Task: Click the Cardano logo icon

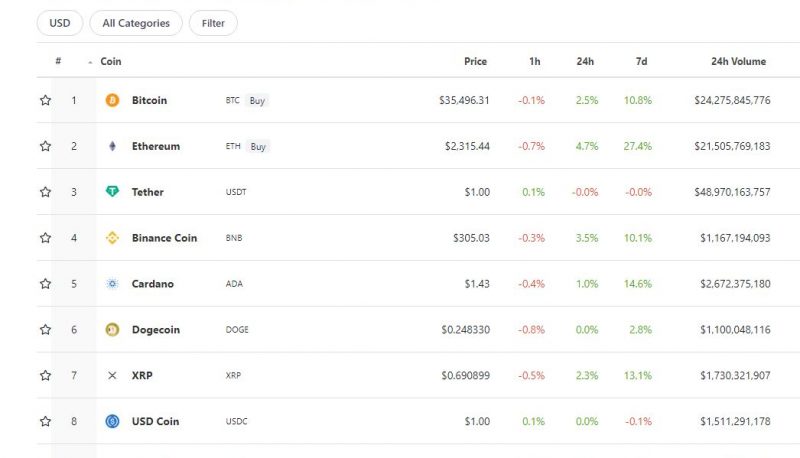Action: (x=112, y=284)
